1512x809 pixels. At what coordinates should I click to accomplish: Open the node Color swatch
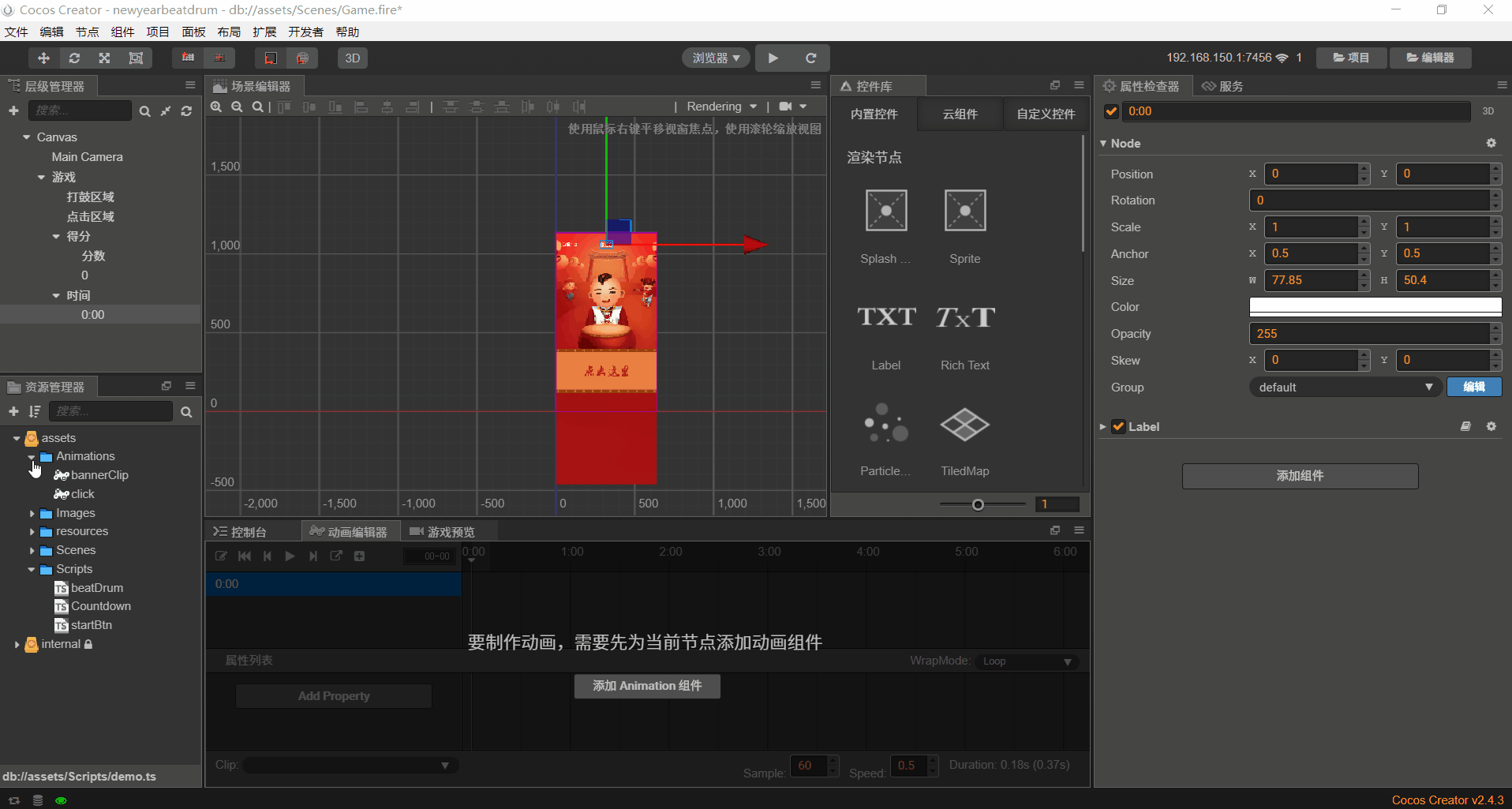[1375, 306]
